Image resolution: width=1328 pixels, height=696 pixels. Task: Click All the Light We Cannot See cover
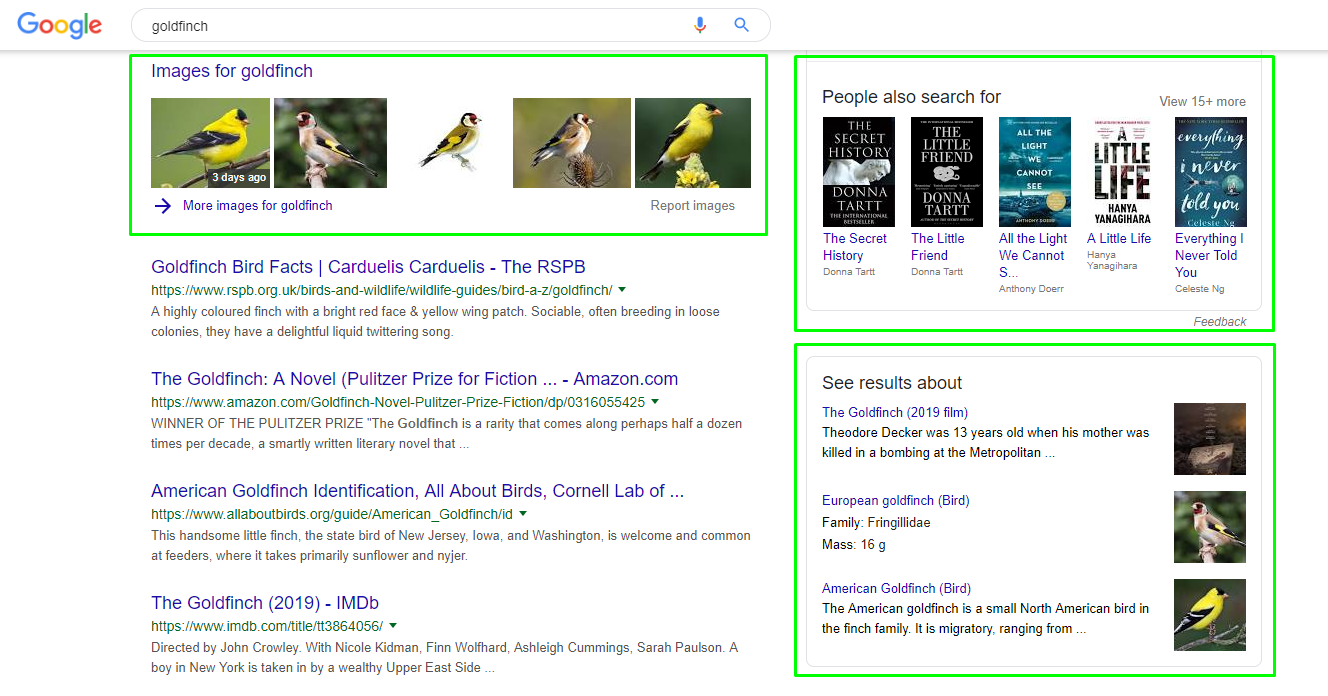[1034, 172]
